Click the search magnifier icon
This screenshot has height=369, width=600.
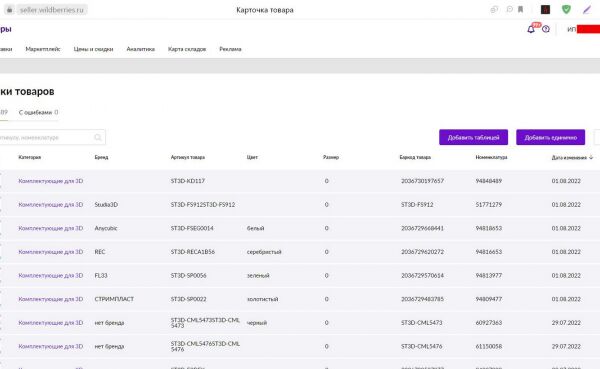tap(98, 137)
